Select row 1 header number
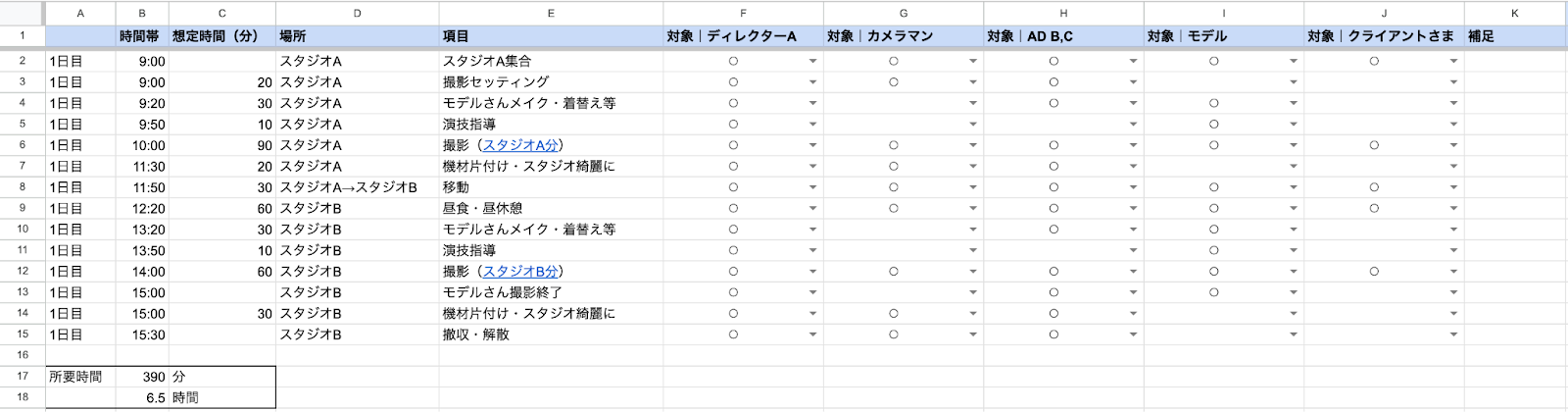This screenshot has height=412, width=1568. (x=23, y=35)
